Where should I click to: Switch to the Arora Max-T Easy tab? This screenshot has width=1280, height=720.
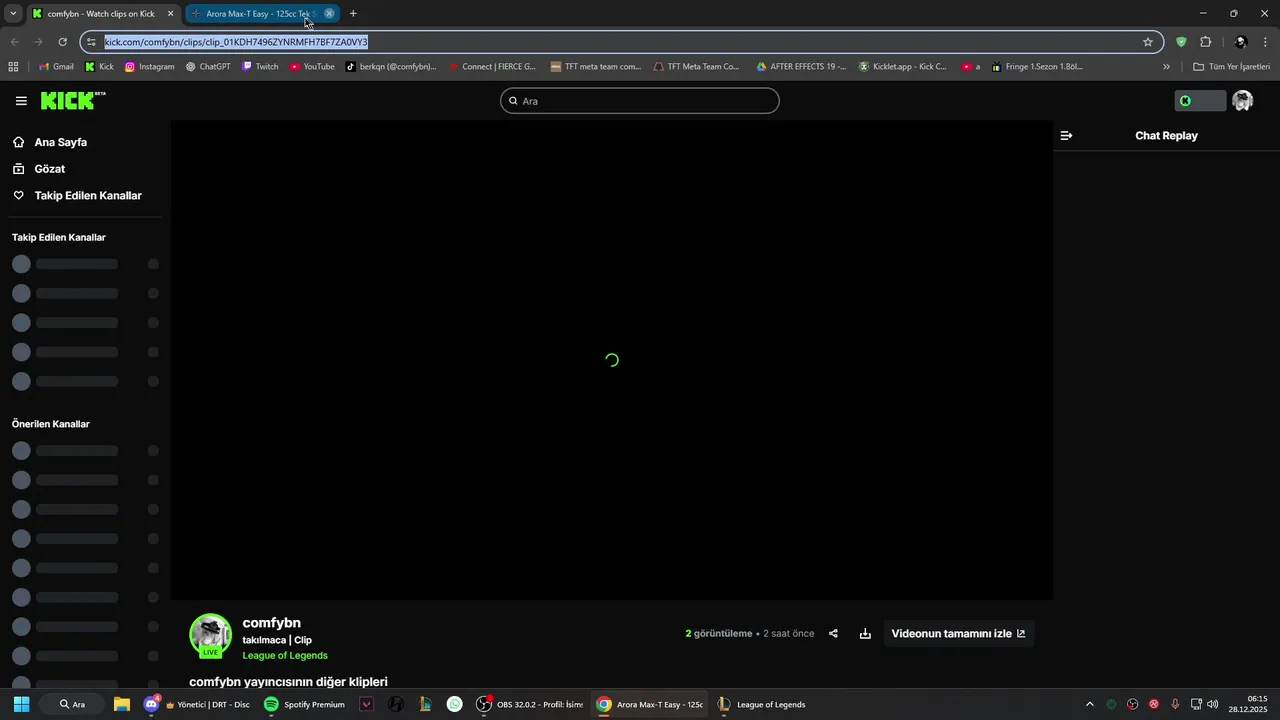pos(260,14)
